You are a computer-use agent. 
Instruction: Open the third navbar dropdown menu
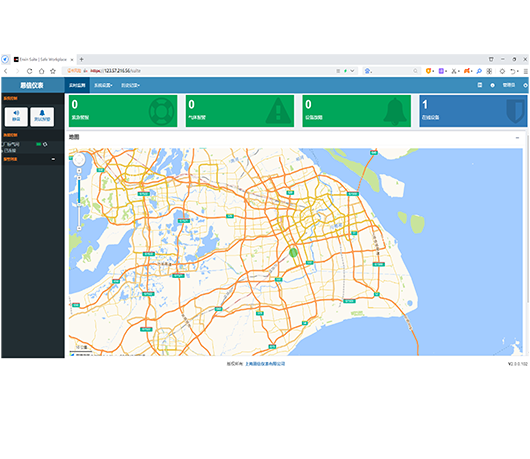click(130, 86)
